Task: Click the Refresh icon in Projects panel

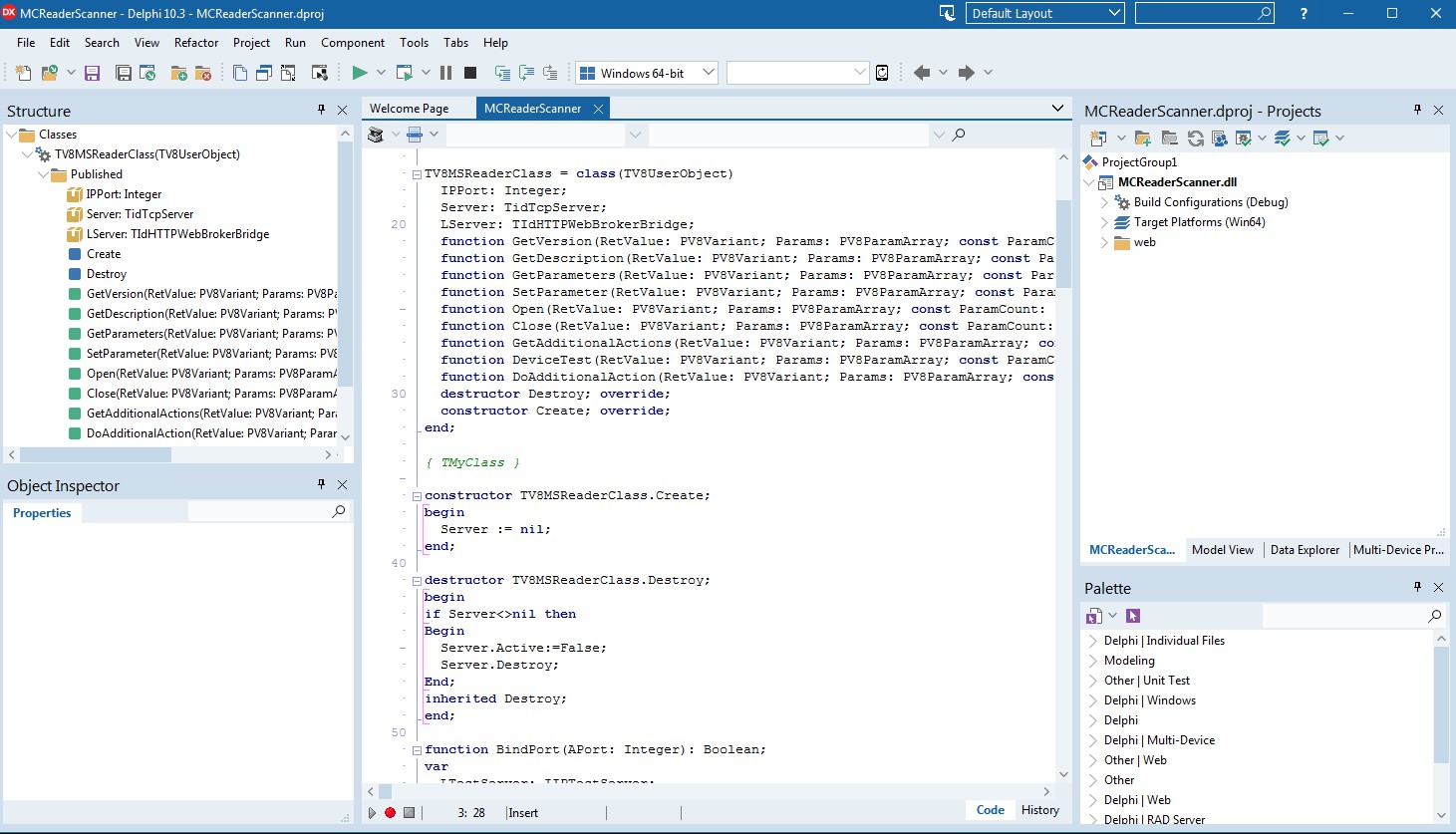Action: (1195, 139)
